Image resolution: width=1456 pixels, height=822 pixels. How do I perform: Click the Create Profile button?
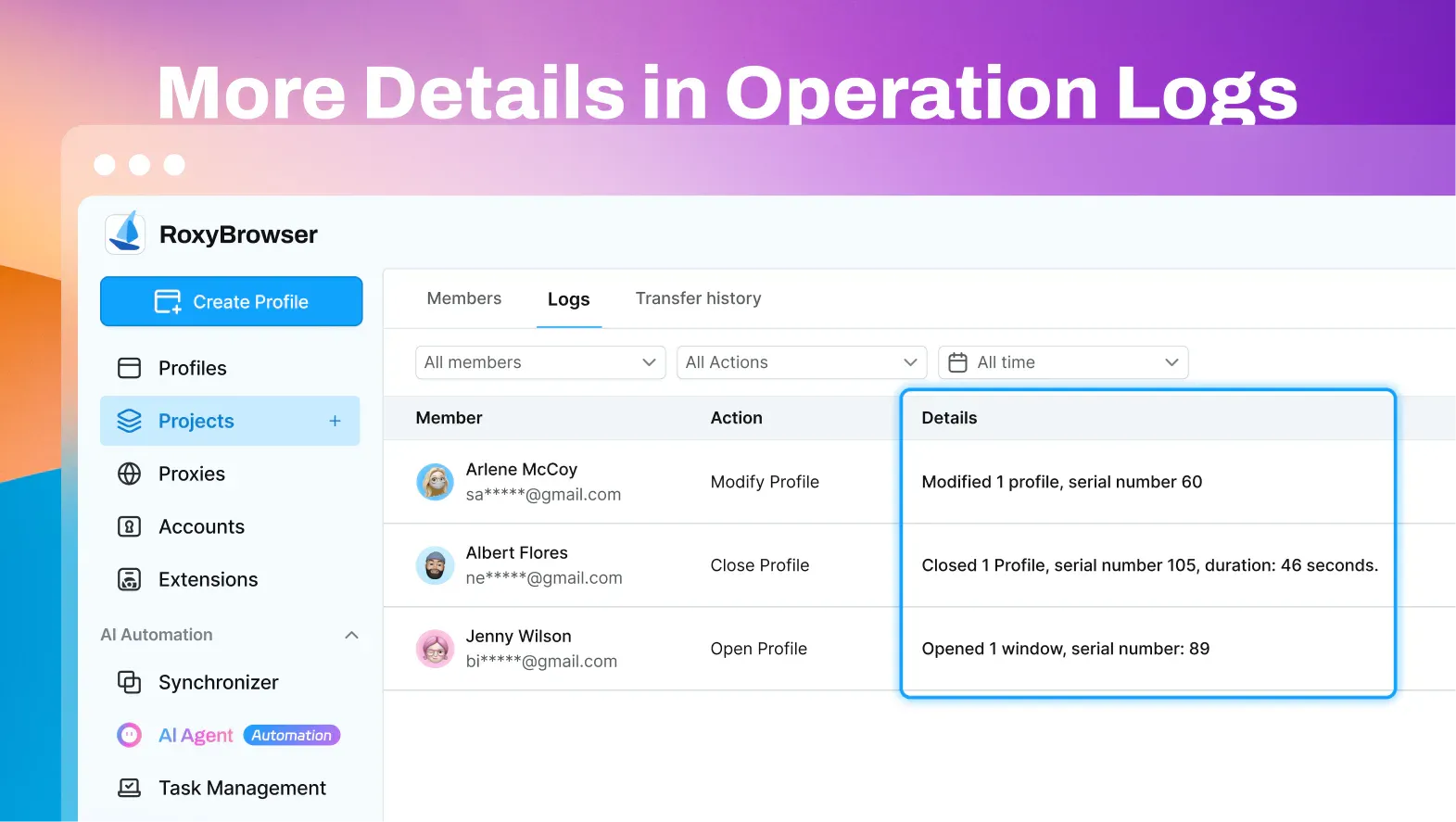coord(232,301)
